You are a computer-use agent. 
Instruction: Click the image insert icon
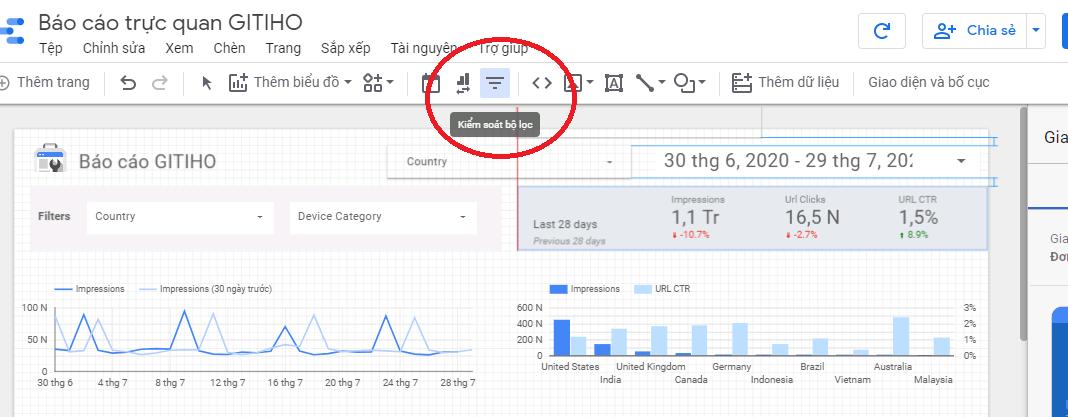coord(572,83)
